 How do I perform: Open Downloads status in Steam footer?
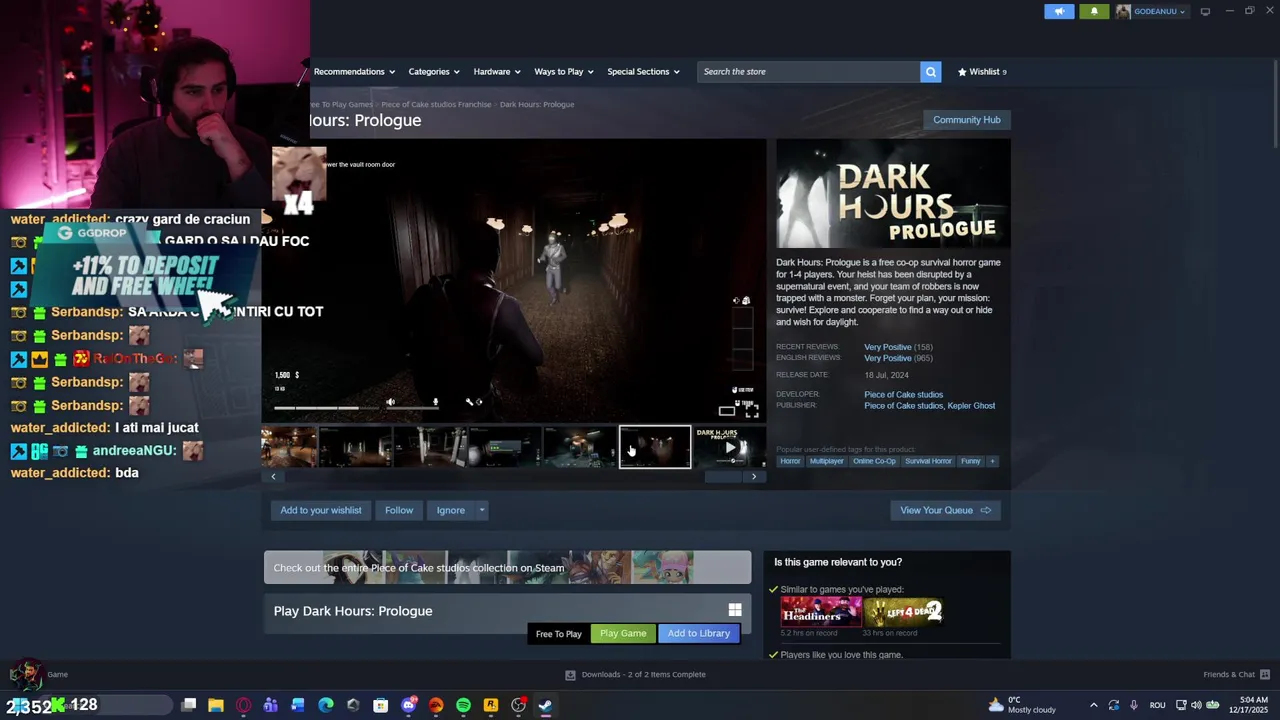[x=636, y=674]
